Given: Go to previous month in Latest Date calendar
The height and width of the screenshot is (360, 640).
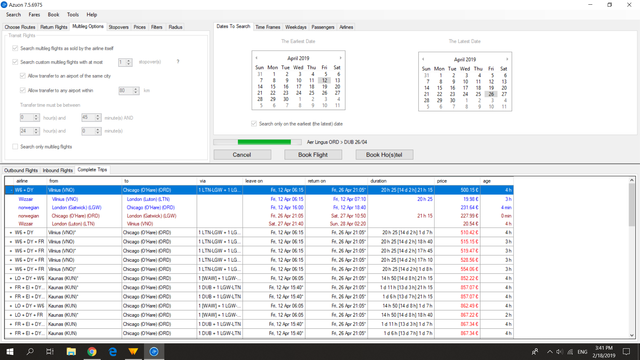Looking at the screenshot, I should 423,59.
